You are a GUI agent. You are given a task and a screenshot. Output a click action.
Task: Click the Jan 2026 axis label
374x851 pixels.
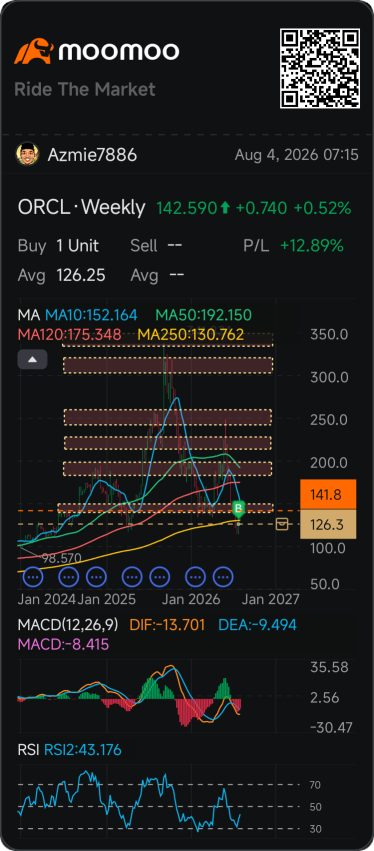tap(192, 599)
